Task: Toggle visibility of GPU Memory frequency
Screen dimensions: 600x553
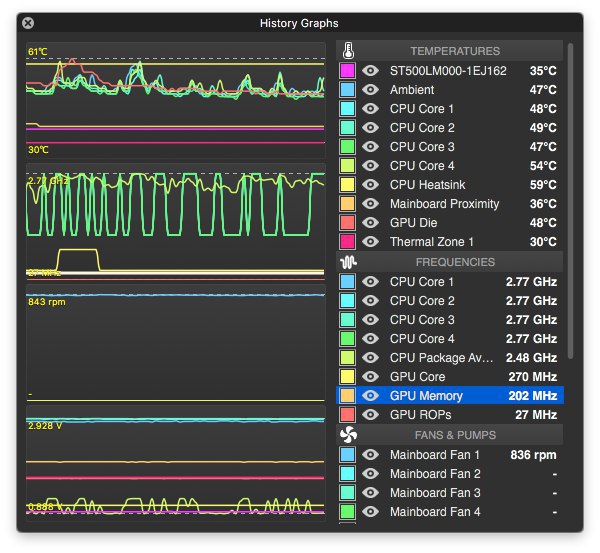Action: click(370, 396)
